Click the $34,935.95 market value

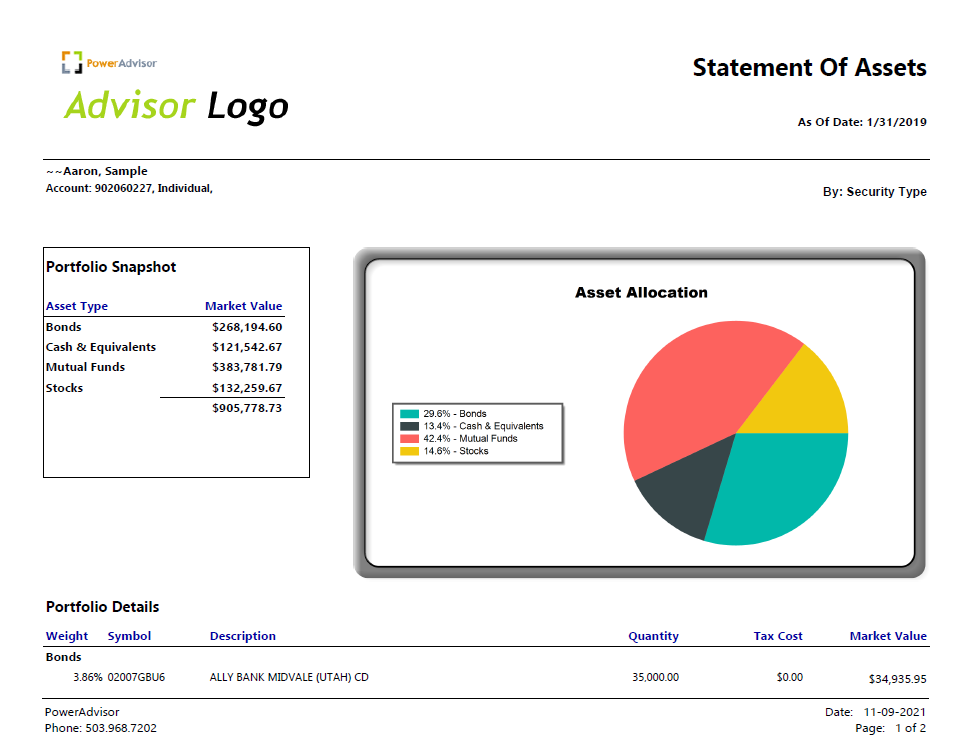897,679
